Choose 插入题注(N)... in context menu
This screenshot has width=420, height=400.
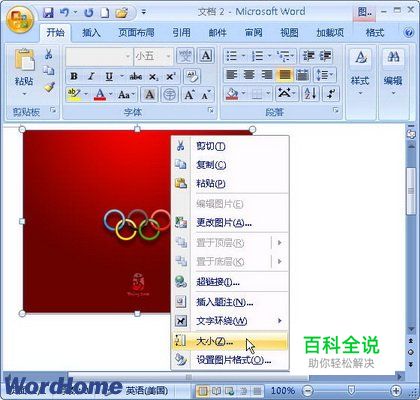tap(230, 302)
